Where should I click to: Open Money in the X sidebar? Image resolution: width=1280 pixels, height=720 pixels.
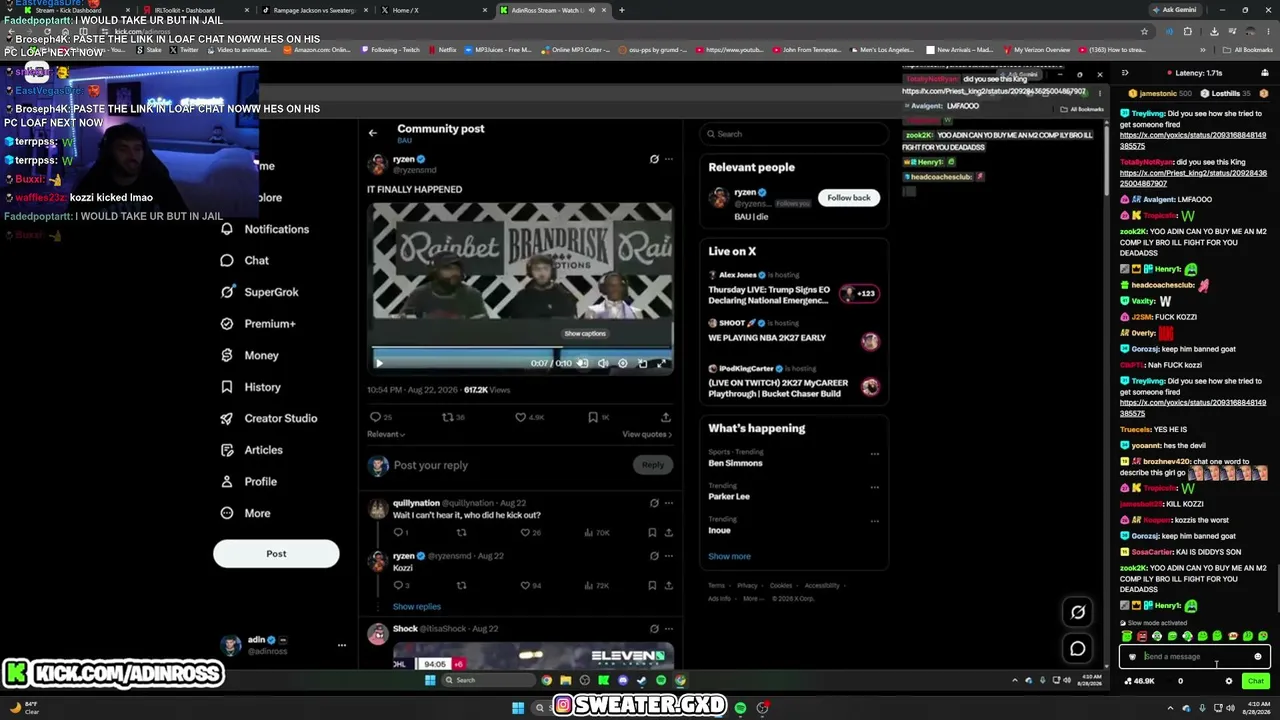click(x=249, y=355)
